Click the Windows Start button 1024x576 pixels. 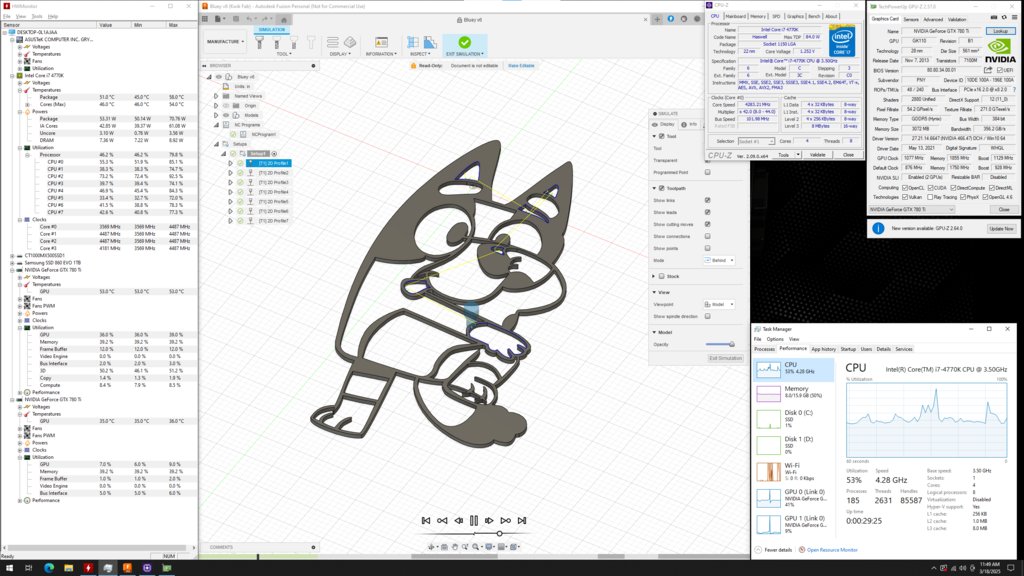click(x=9, y=568)
